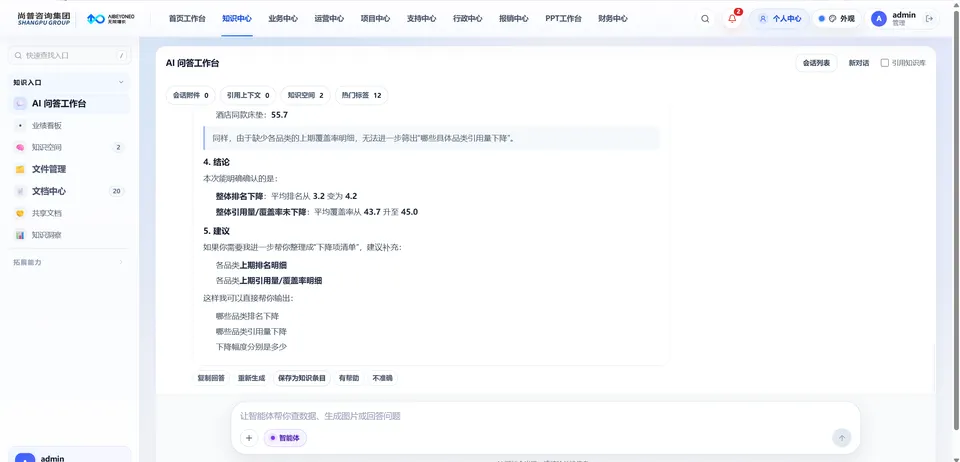
Task: Click the 个人中心 button
Action: click(779, 19)
